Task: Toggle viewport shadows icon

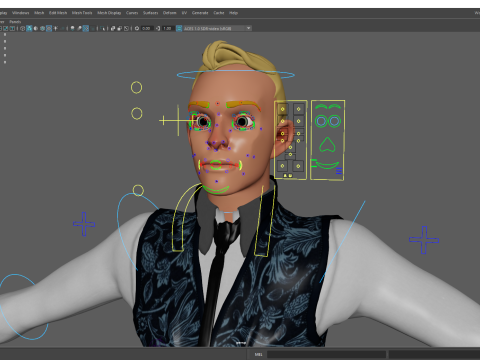Action: click(62, 28)
